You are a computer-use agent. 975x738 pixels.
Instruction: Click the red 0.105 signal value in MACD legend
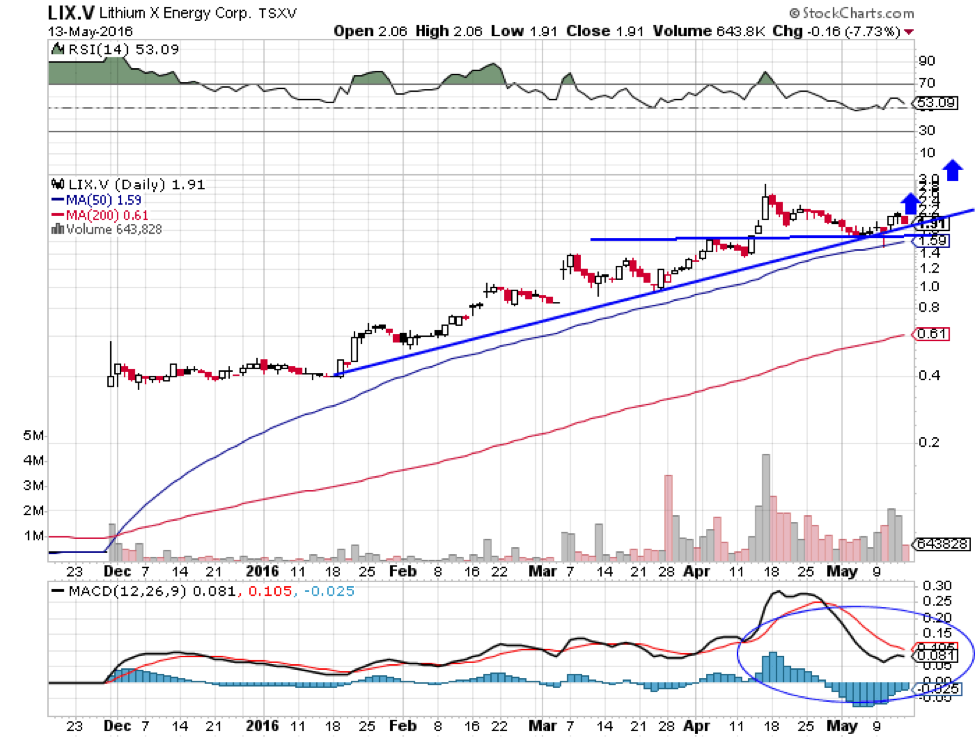[x=270, y=591]
